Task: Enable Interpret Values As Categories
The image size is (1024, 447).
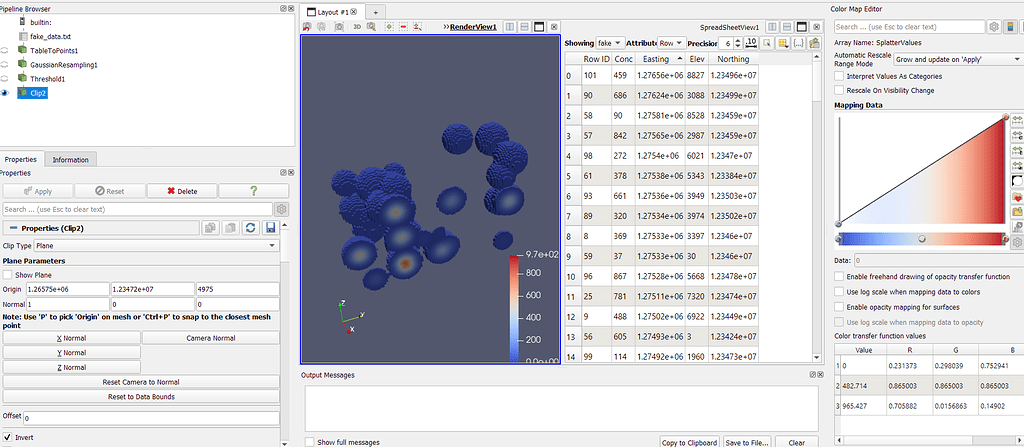Action: click(839, 76)
